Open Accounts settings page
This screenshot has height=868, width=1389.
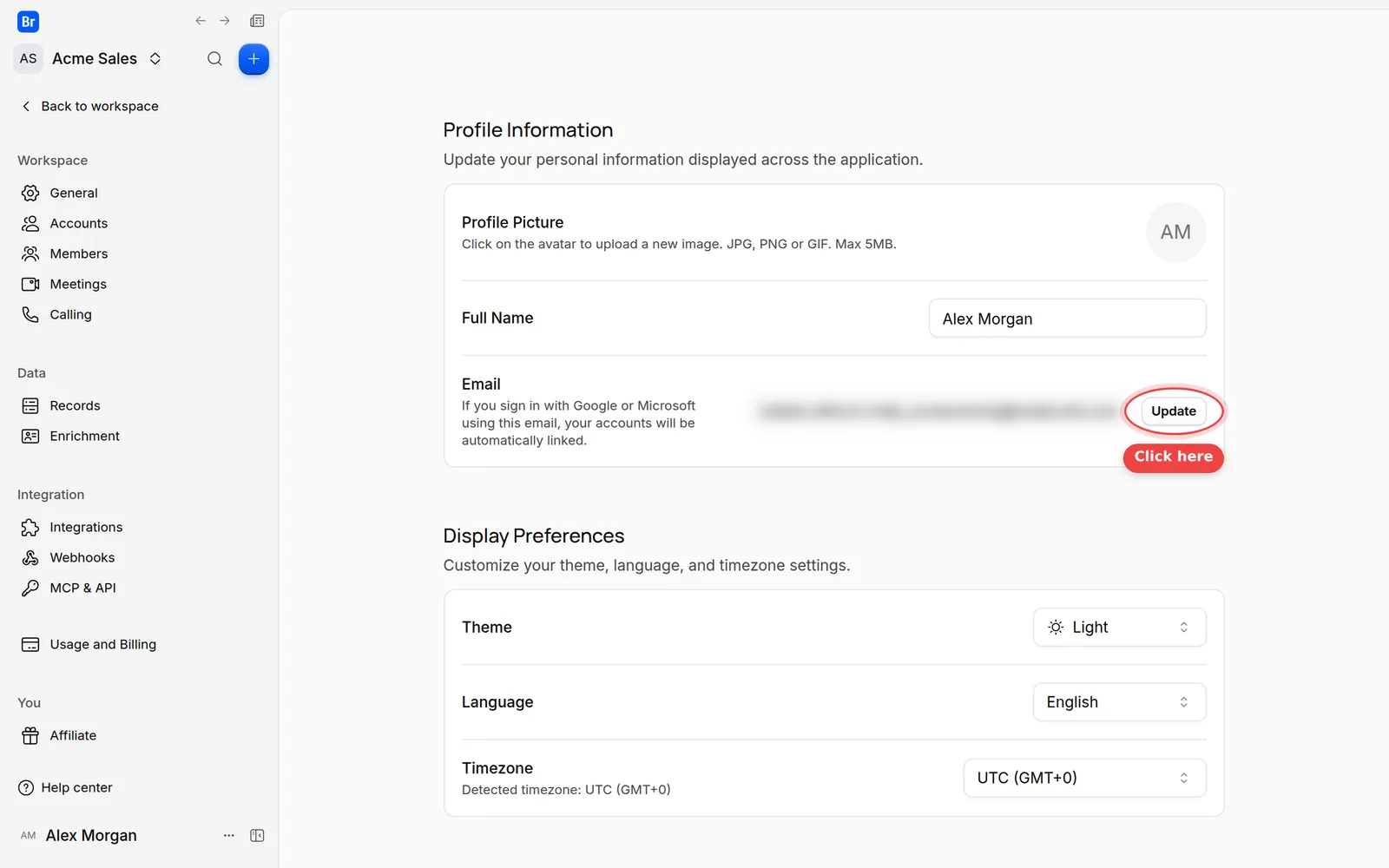click(x=79, y=223)
